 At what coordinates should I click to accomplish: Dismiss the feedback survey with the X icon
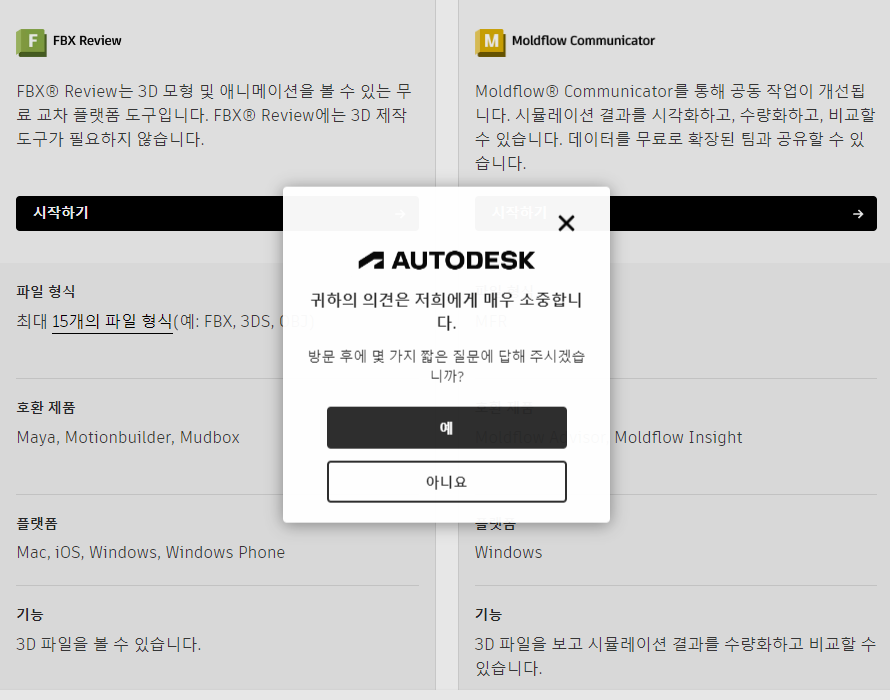point(566,223)
